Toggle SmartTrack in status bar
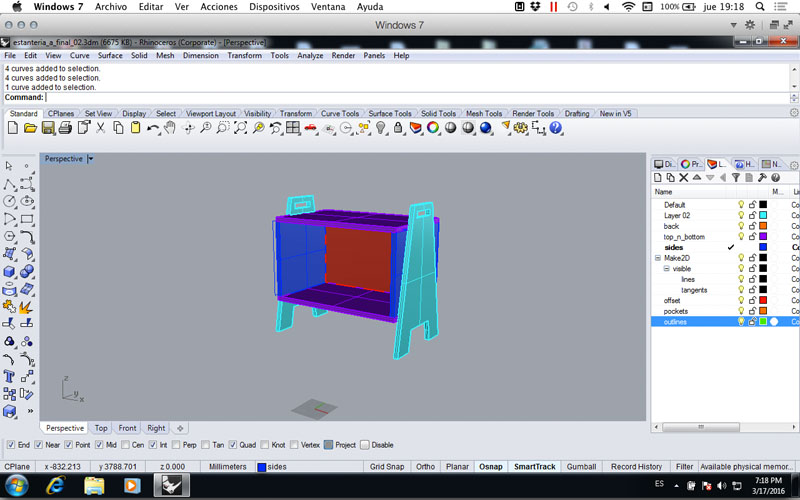 point(535,467)
